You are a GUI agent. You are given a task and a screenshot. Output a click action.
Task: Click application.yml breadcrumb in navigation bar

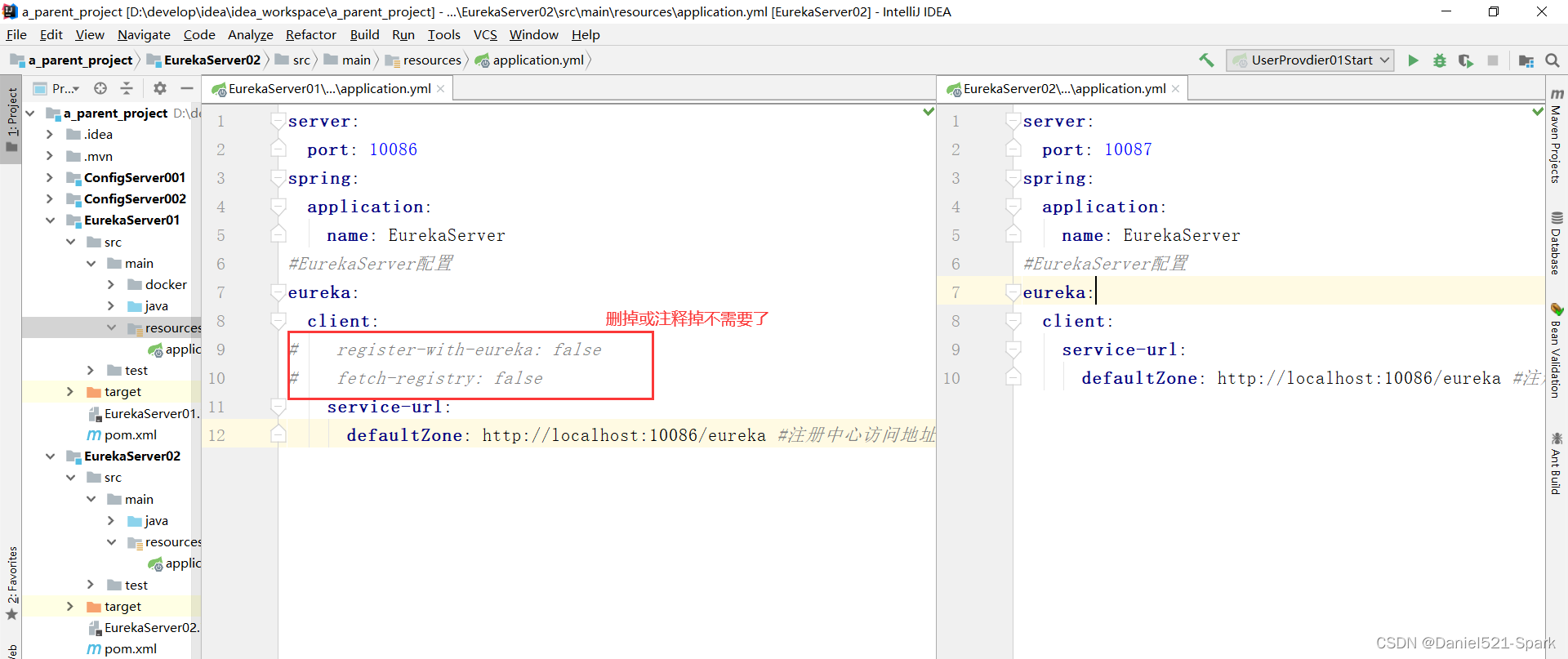pyautogui.click(x=530, y=60)
